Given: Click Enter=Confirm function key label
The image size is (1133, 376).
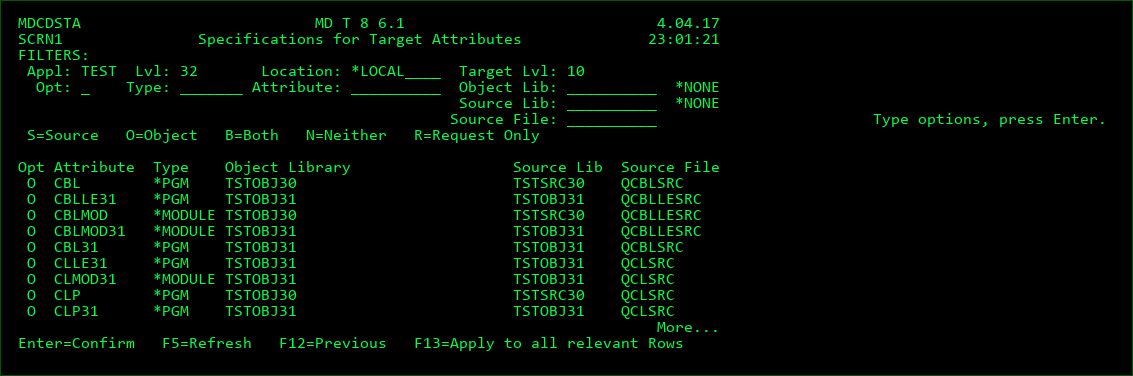Looking at the screenshot, I should (x=77, y=343).
